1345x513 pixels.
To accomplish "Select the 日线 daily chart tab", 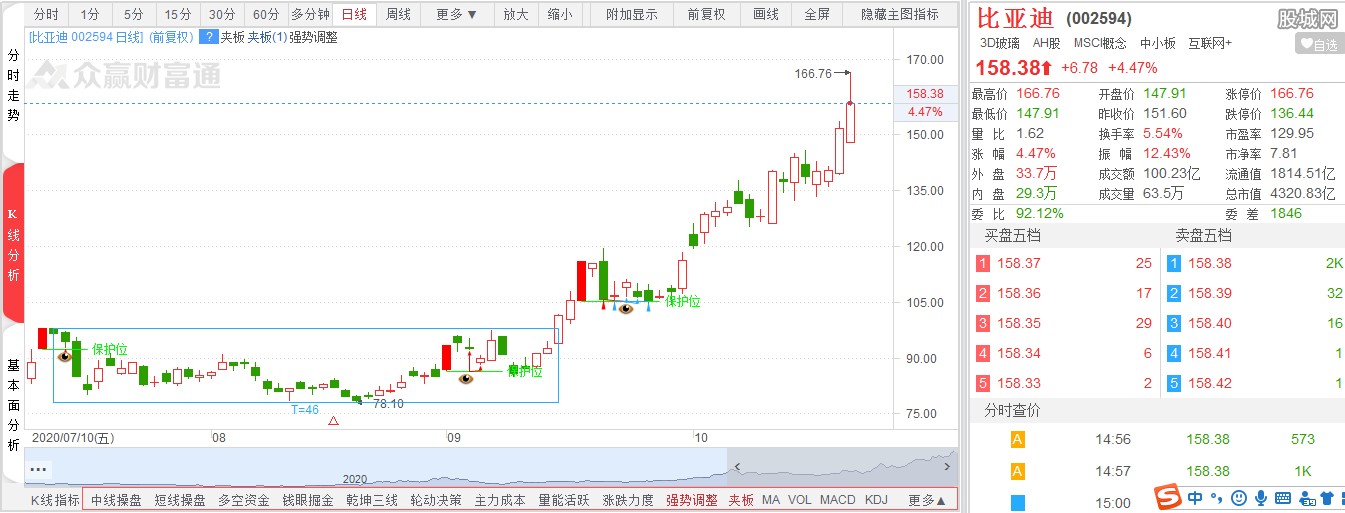I will tap(354, 14).
